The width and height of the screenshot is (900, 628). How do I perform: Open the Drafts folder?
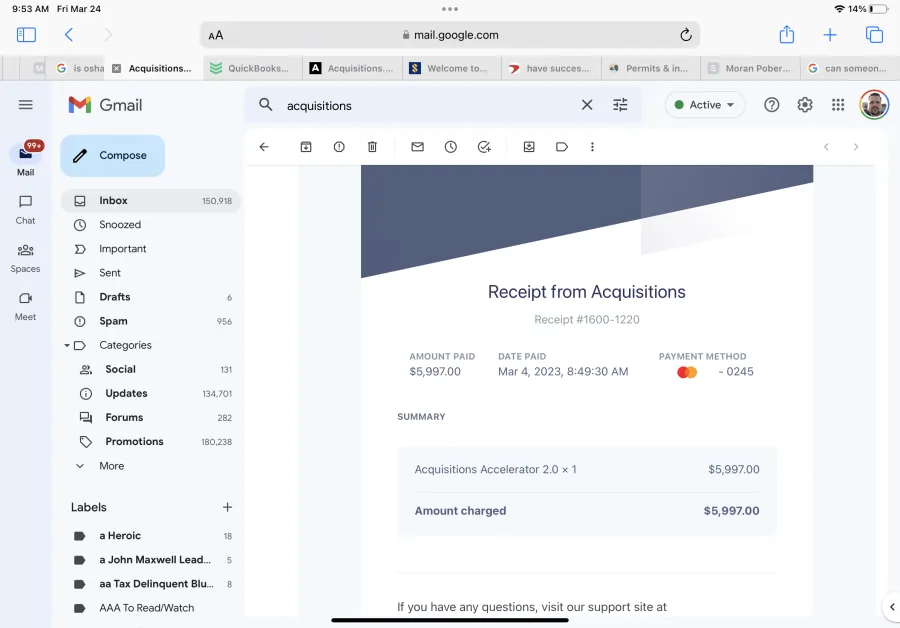[151, 297]
